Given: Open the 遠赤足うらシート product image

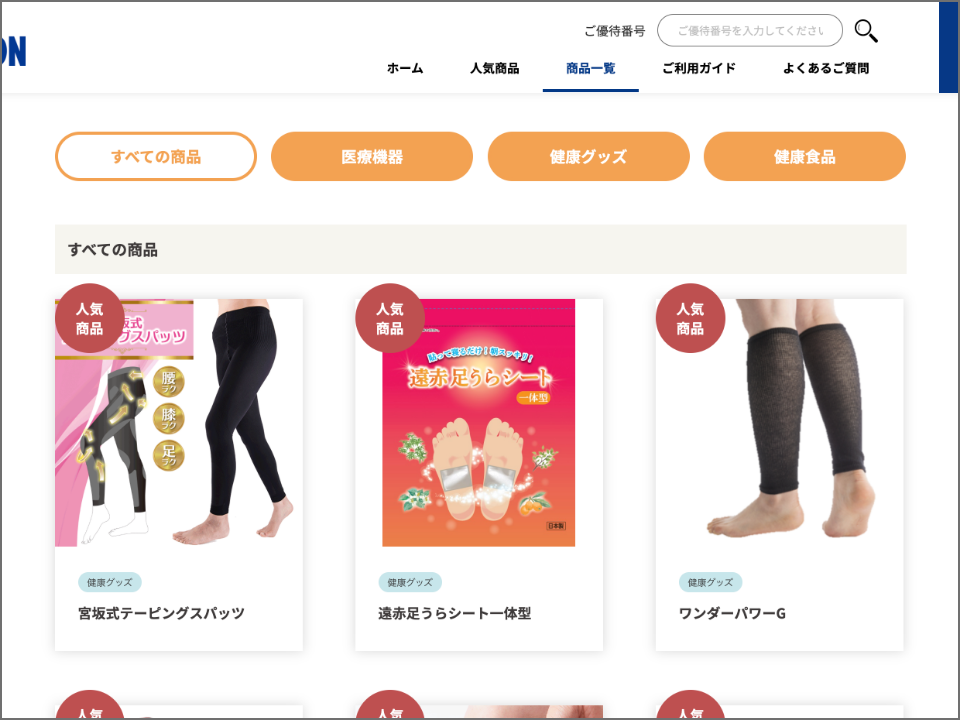Looking at the screenshot, I should [x=479, y=422].
